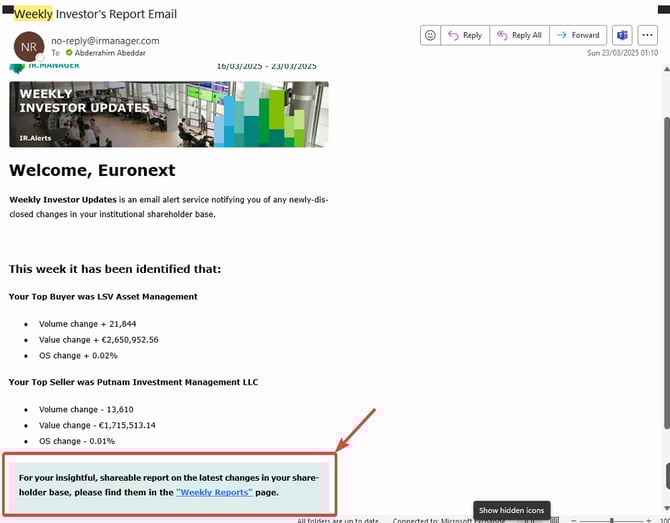
Task: Click the "Value change + €2,650,952.56" line
Action: (x=99, y=340)
